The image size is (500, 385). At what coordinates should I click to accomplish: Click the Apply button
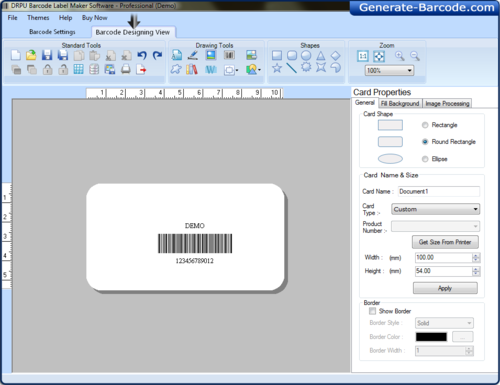(x=445, y=288)
